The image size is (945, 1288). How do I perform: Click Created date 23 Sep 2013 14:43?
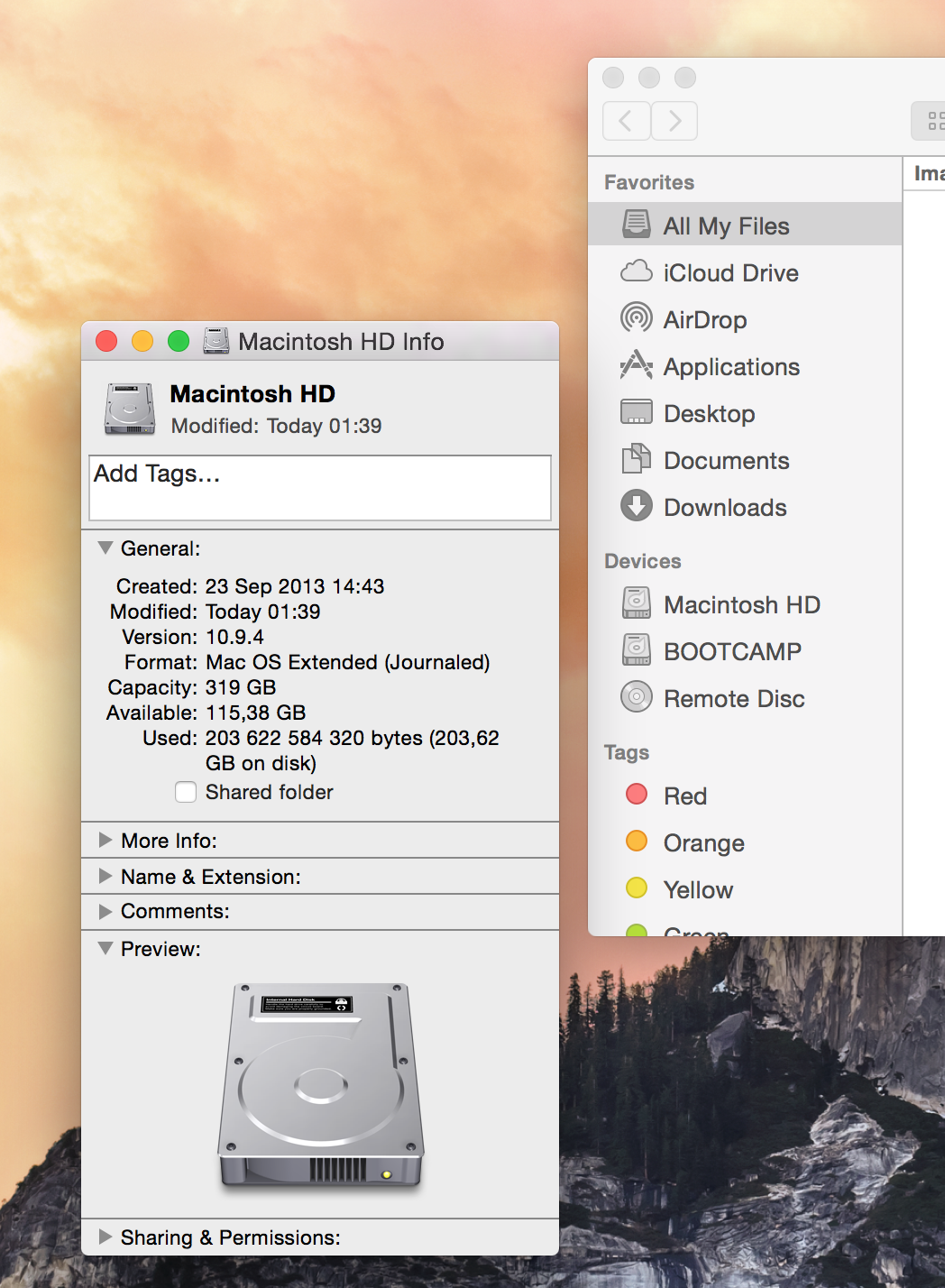[x=295, y=586]
